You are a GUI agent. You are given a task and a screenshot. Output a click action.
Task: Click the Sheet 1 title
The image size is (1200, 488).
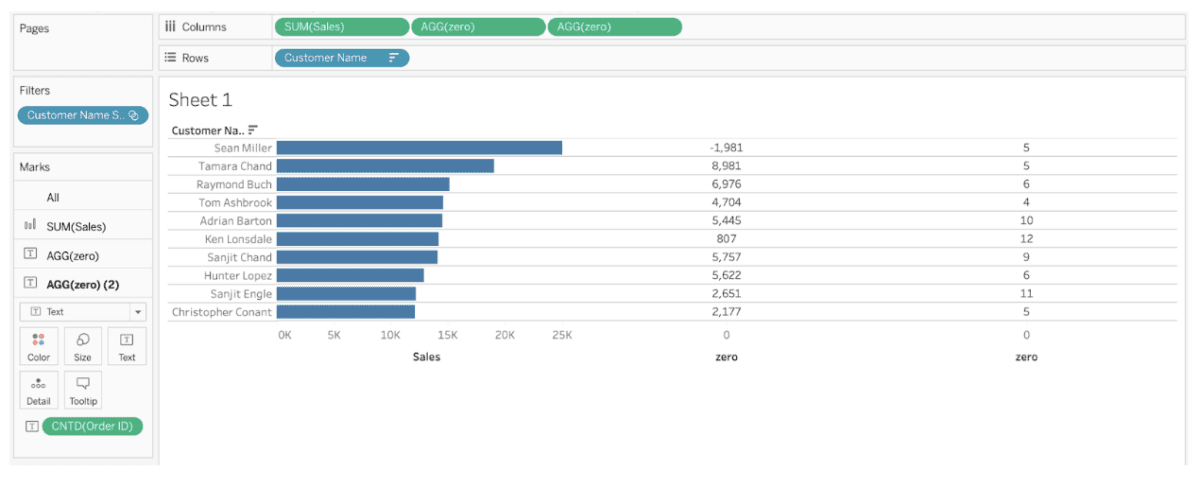[x=200, y=100]
